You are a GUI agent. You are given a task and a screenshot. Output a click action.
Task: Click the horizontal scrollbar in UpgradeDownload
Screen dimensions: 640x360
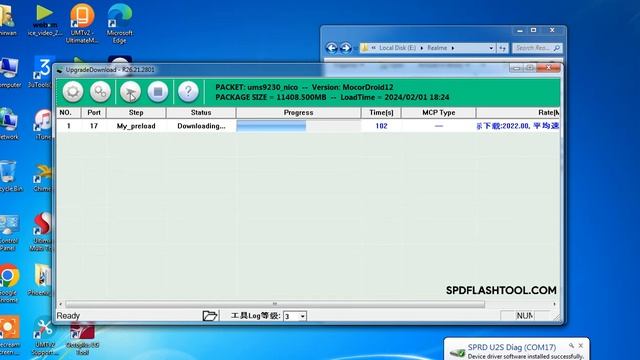click(x=275, y=304)
